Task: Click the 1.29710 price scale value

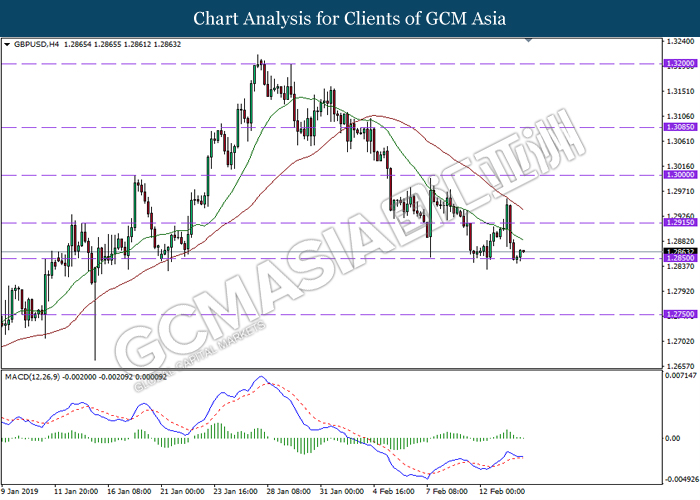Action: pyautogui.click(x=681, y=192)
